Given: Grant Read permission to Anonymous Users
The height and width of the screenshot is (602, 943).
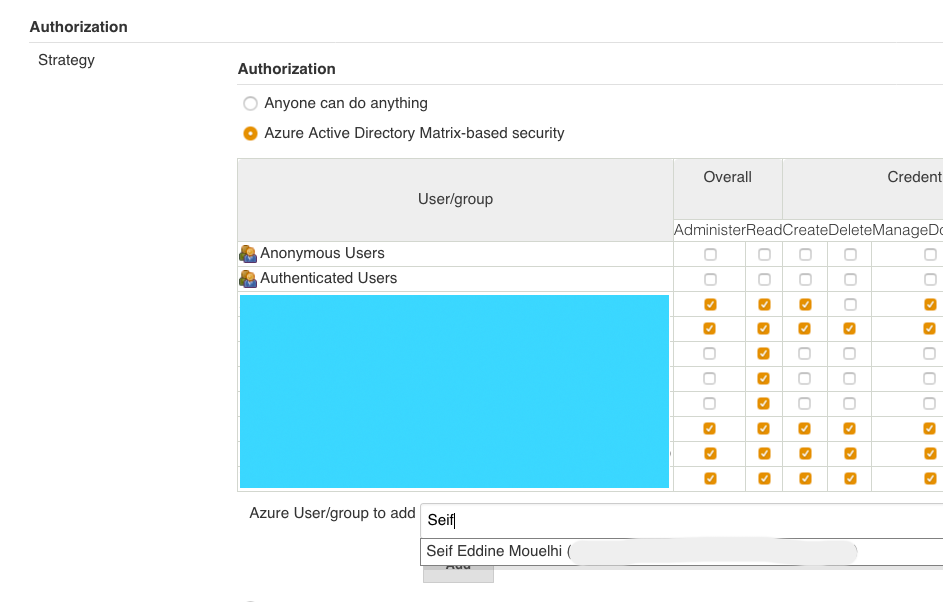Looking at the screenshot, I should point(764,254).
